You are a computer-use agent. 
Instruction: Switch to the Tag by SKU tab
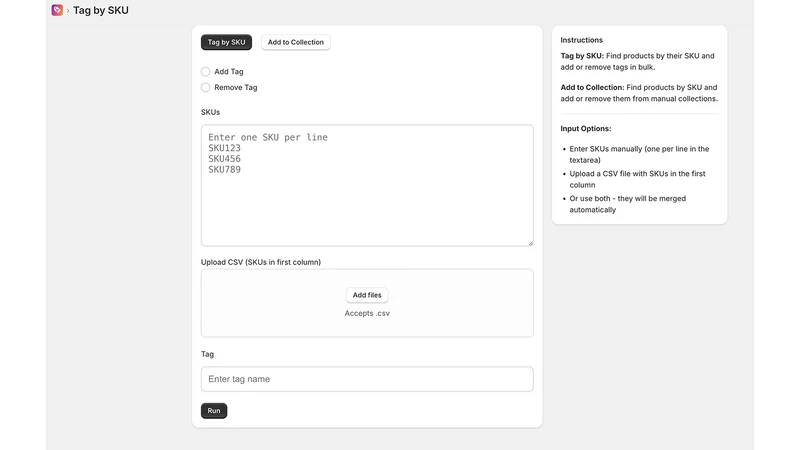point(226,42)
